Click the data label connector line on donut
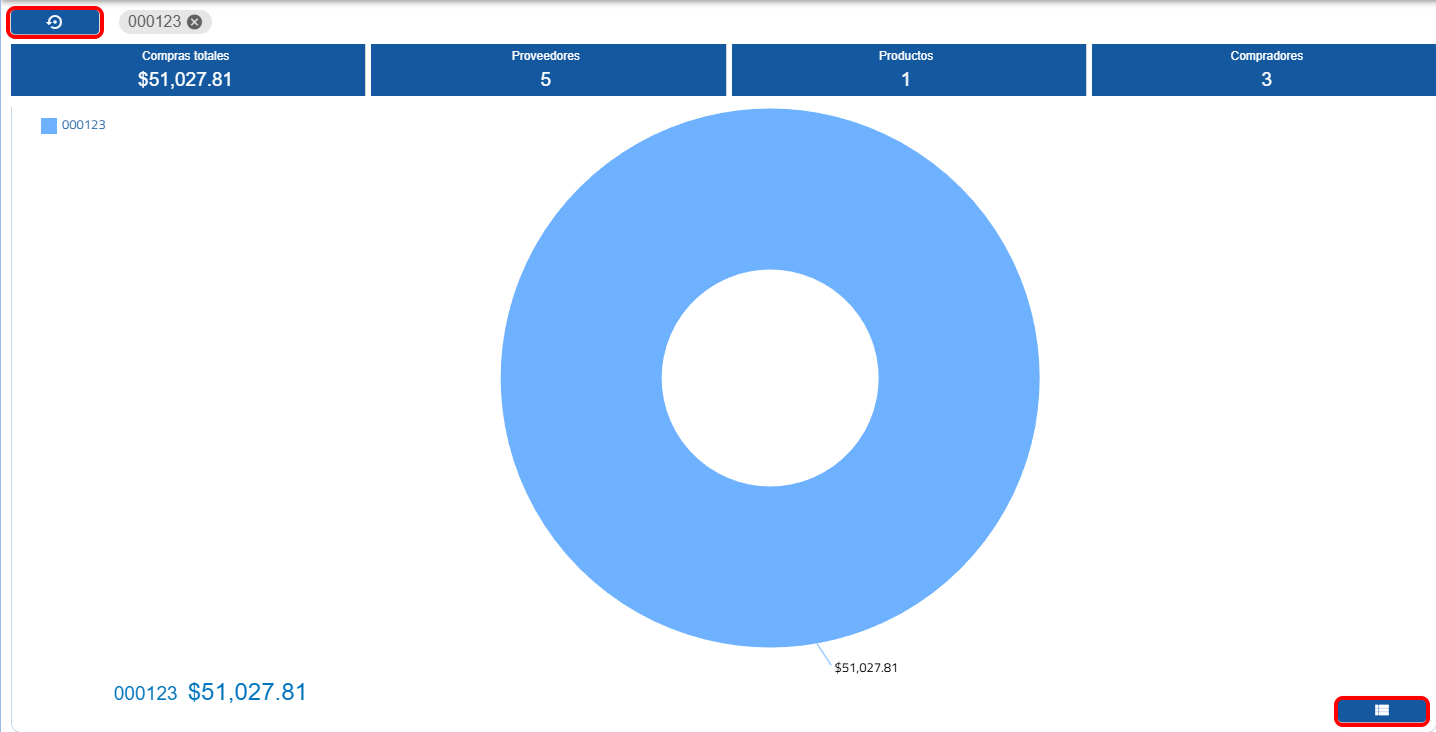1436x732 pixels. [x=824, y=653]
